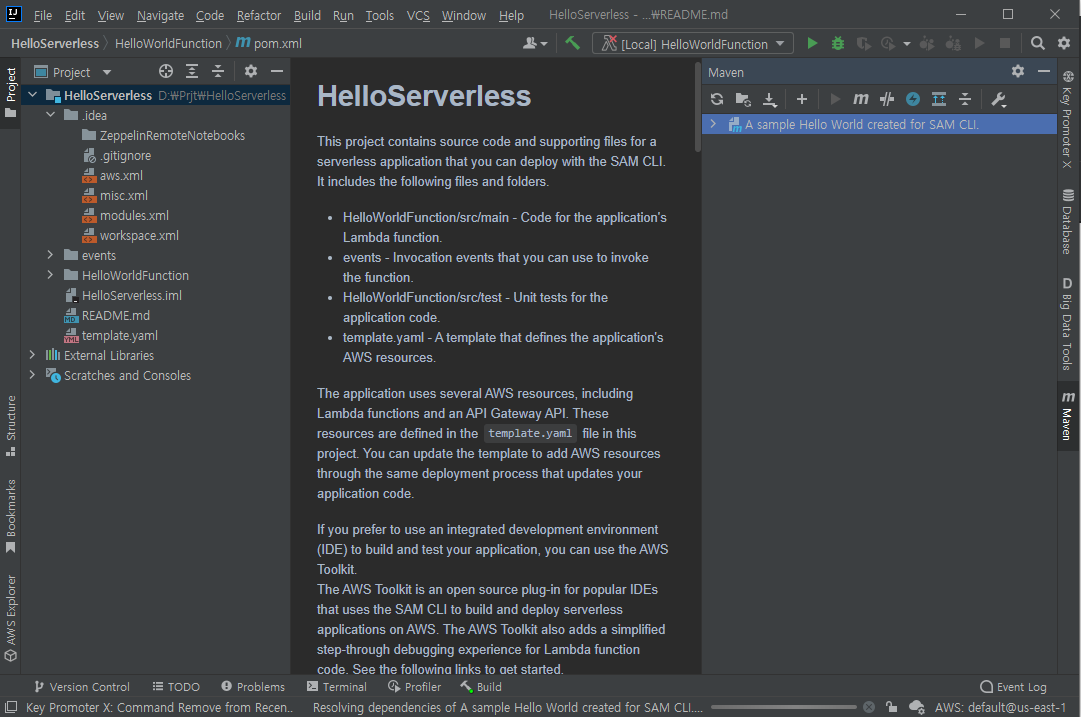
Task: Toggle Big Data Tools side tab
Action: [1067, 323]
